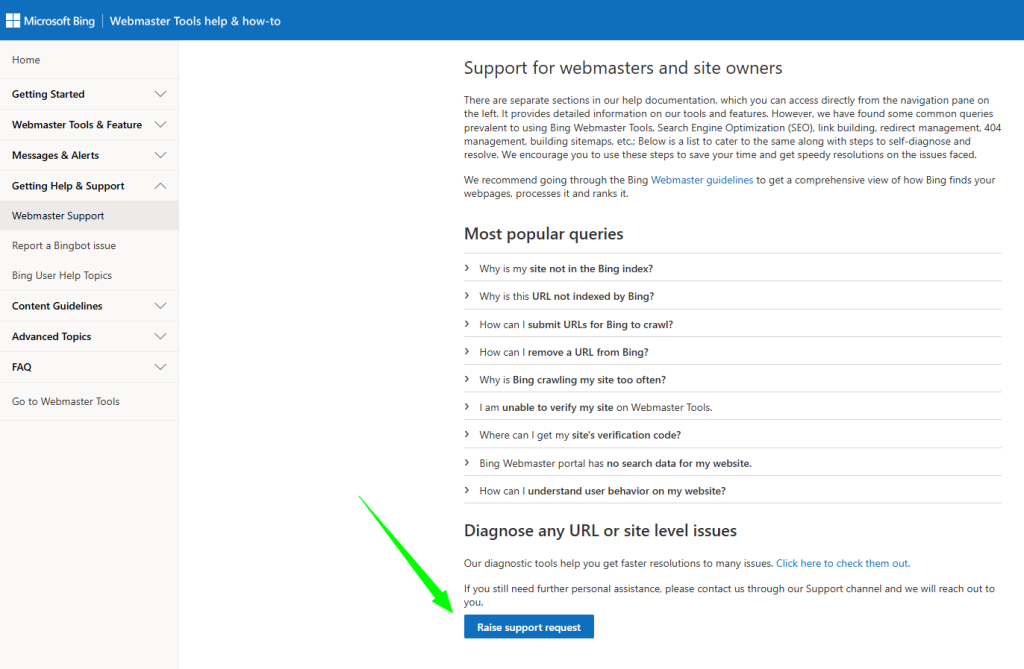This screenshot has height=669, width=1024.
Task: Open Report a Bingbot issue page
Action: [64, 246]
